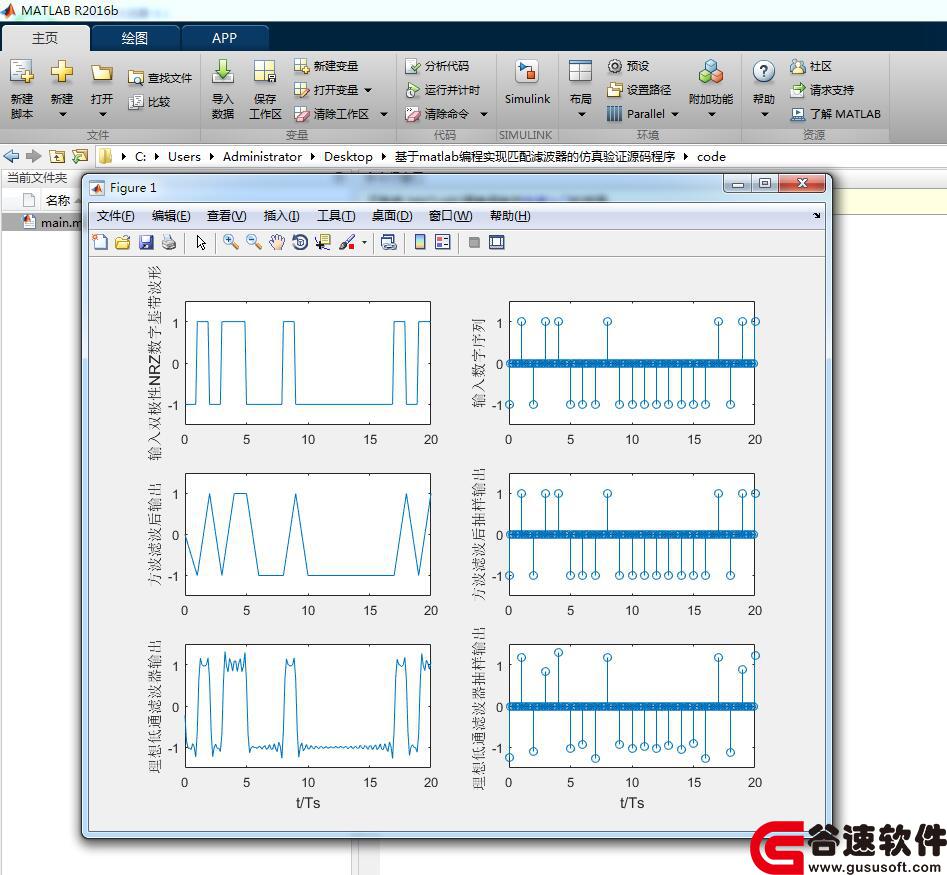Click the Open (打开) folder icon
This screenshot has width=947, height=875.
point(101,74)
